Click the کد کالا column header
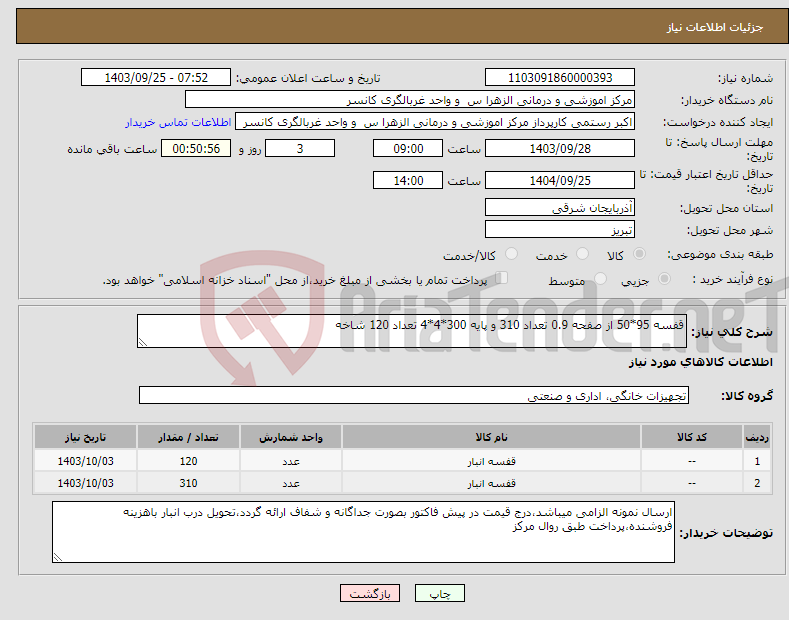The image size is (789, 620). [692, 437]
